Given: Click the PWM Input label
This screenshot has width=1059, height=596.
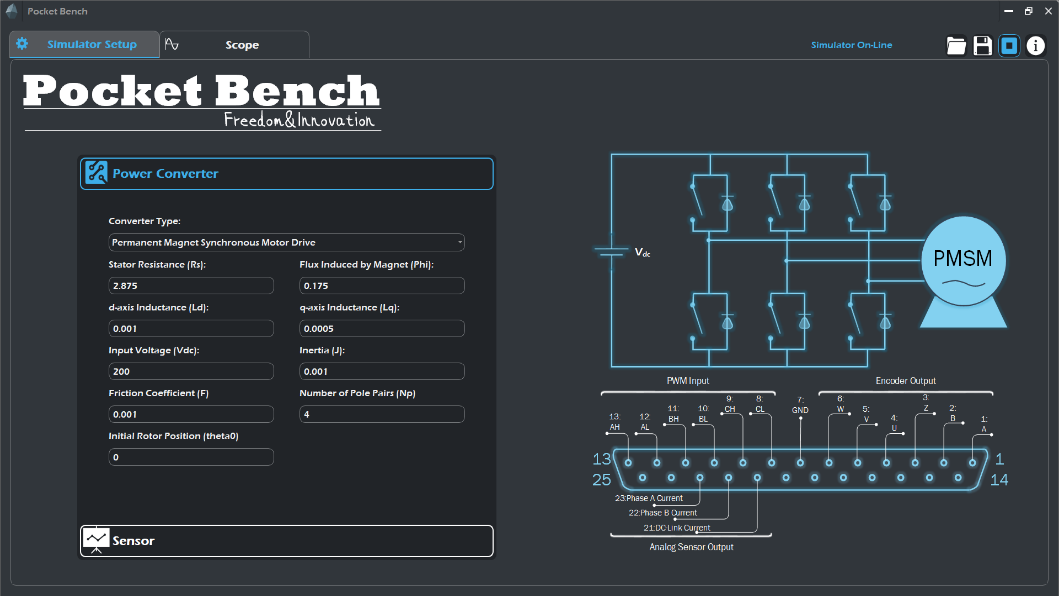Looking at the screenshot, I should 688,380.
